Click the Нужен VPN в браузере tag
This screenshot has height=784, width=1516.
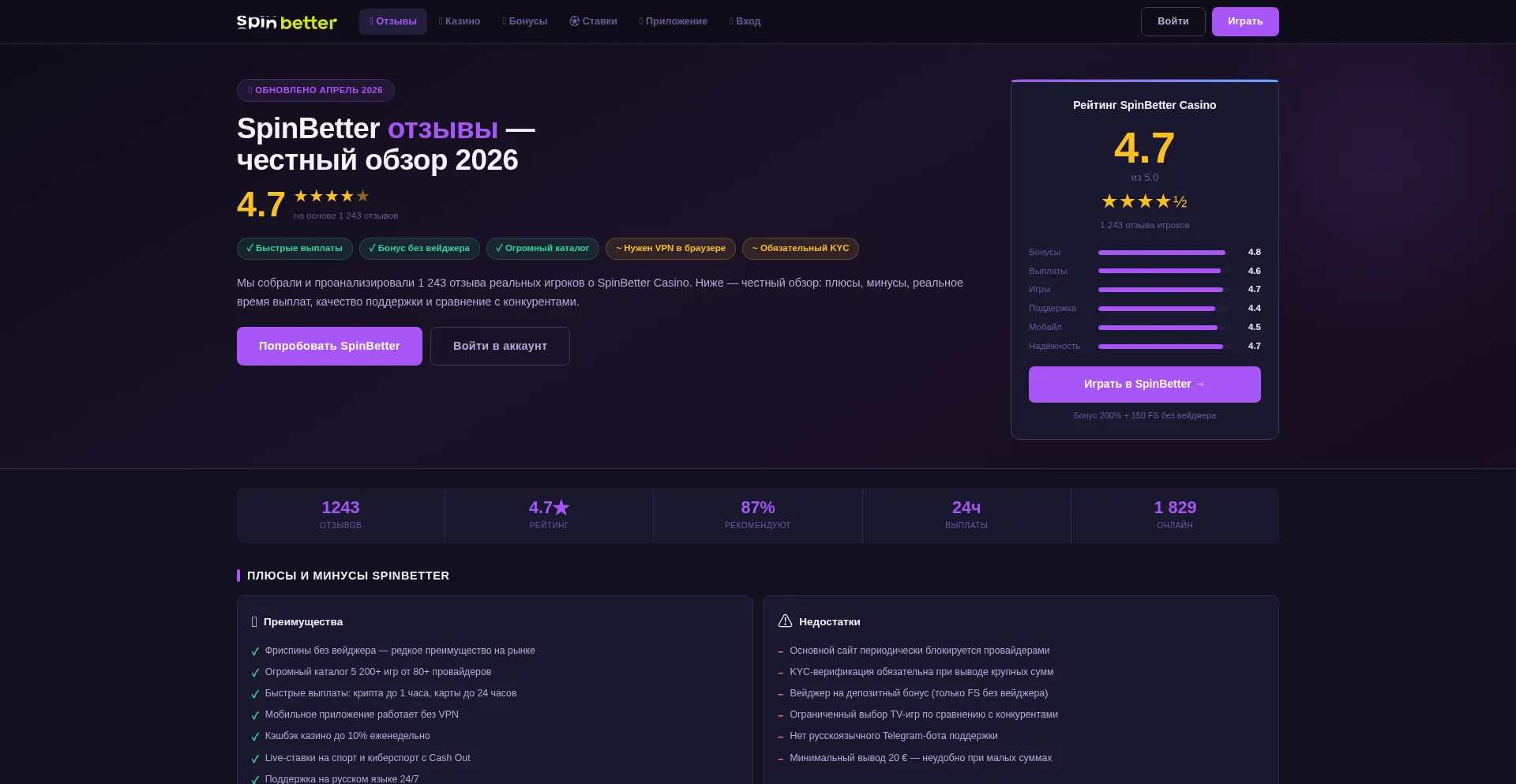tap(670, 249)
